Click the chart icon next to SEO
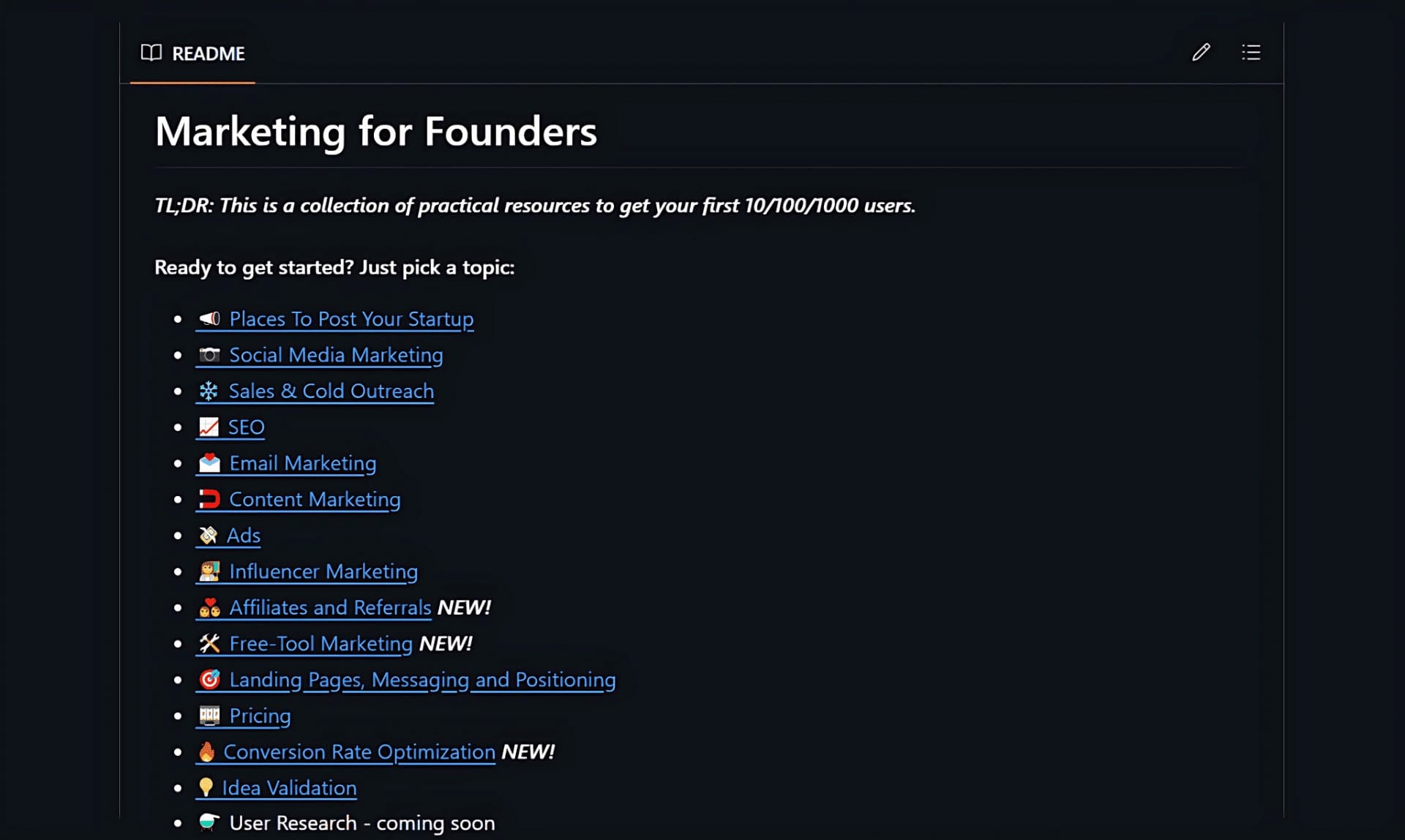Viewport: 1405px width, 840px height. (x=209, y=427)
